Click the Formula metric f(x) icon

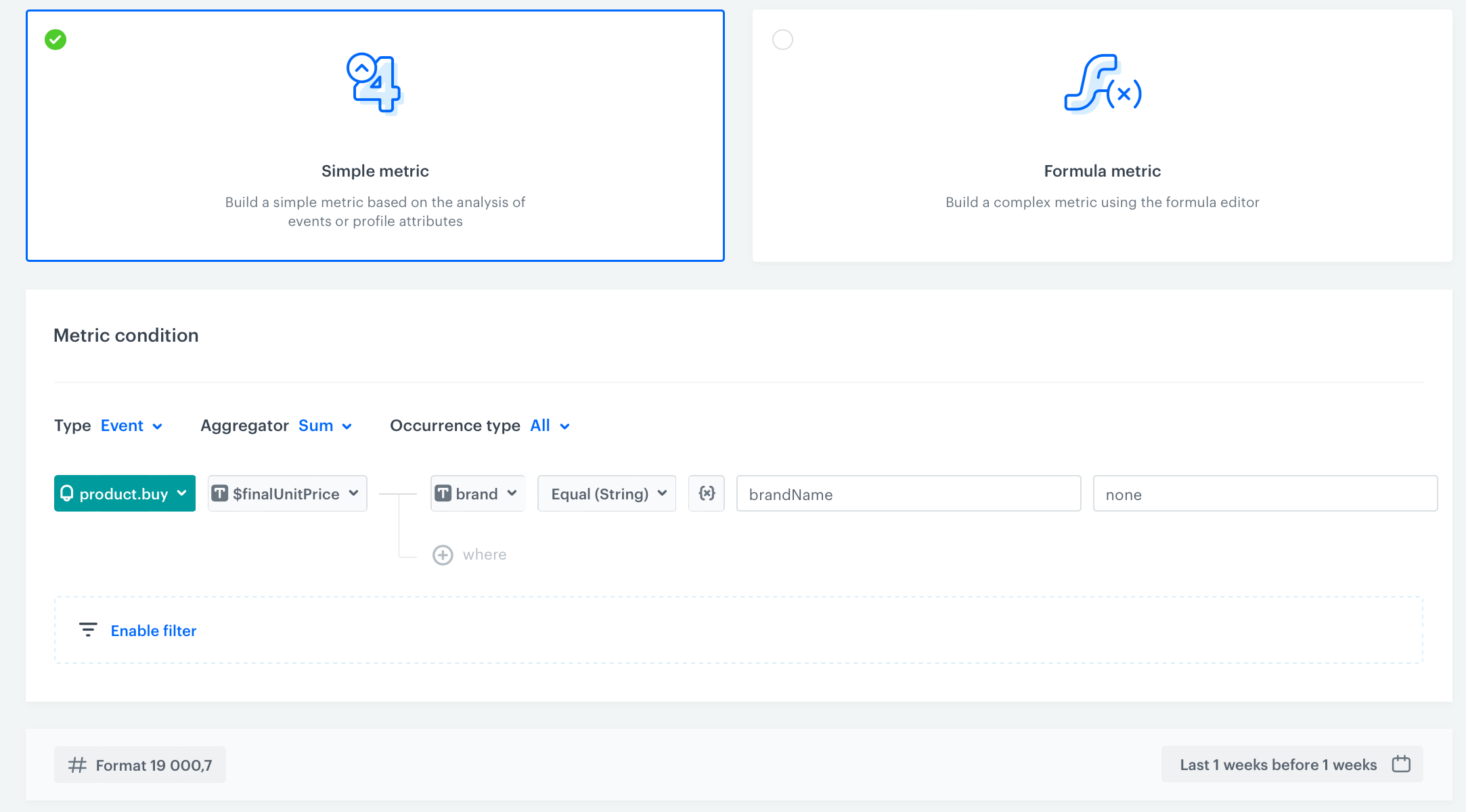[x=1102, y=84]
